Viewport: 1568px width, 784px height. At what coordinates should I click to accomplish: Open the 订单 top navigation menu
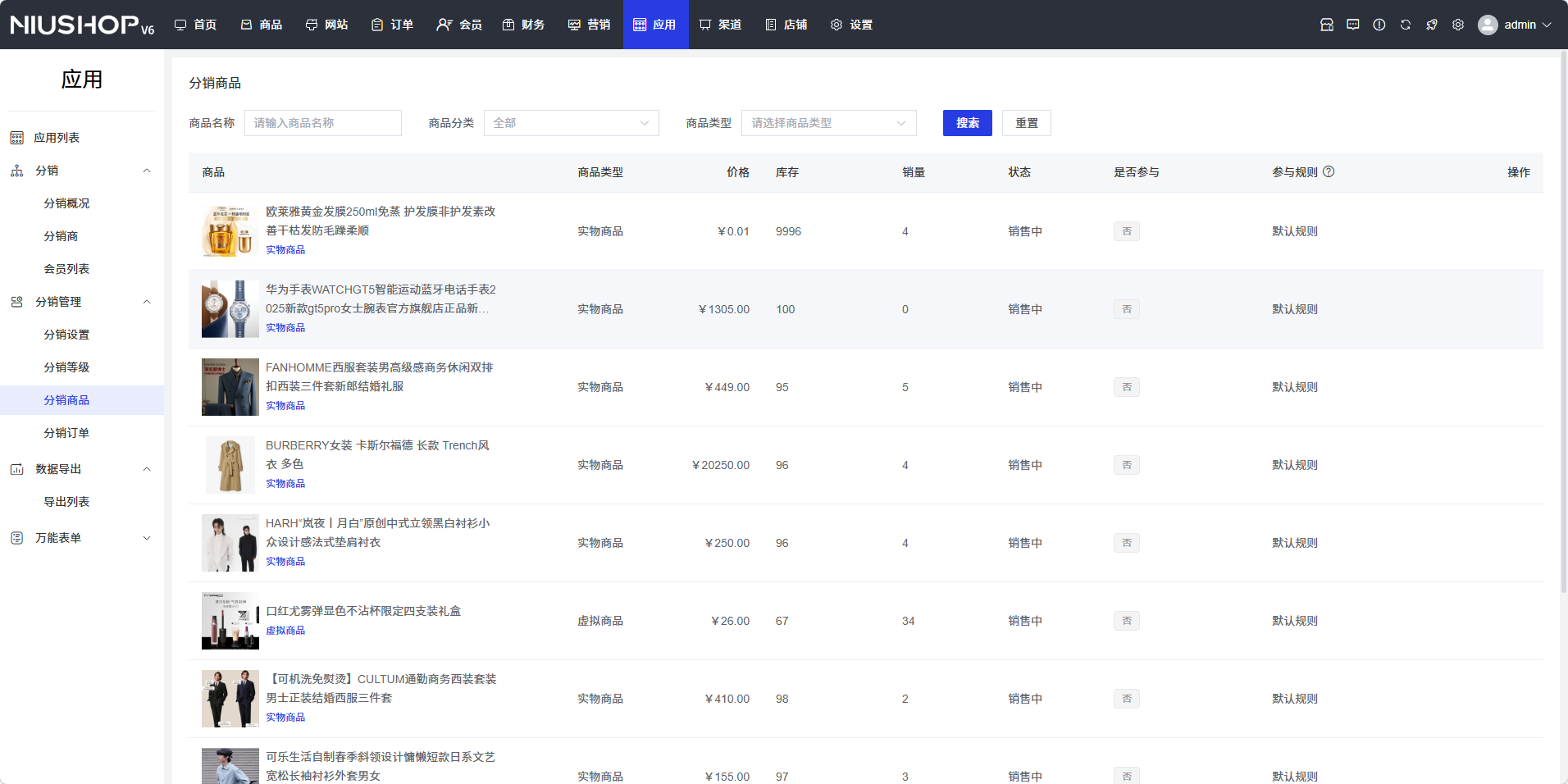[392, 25]
